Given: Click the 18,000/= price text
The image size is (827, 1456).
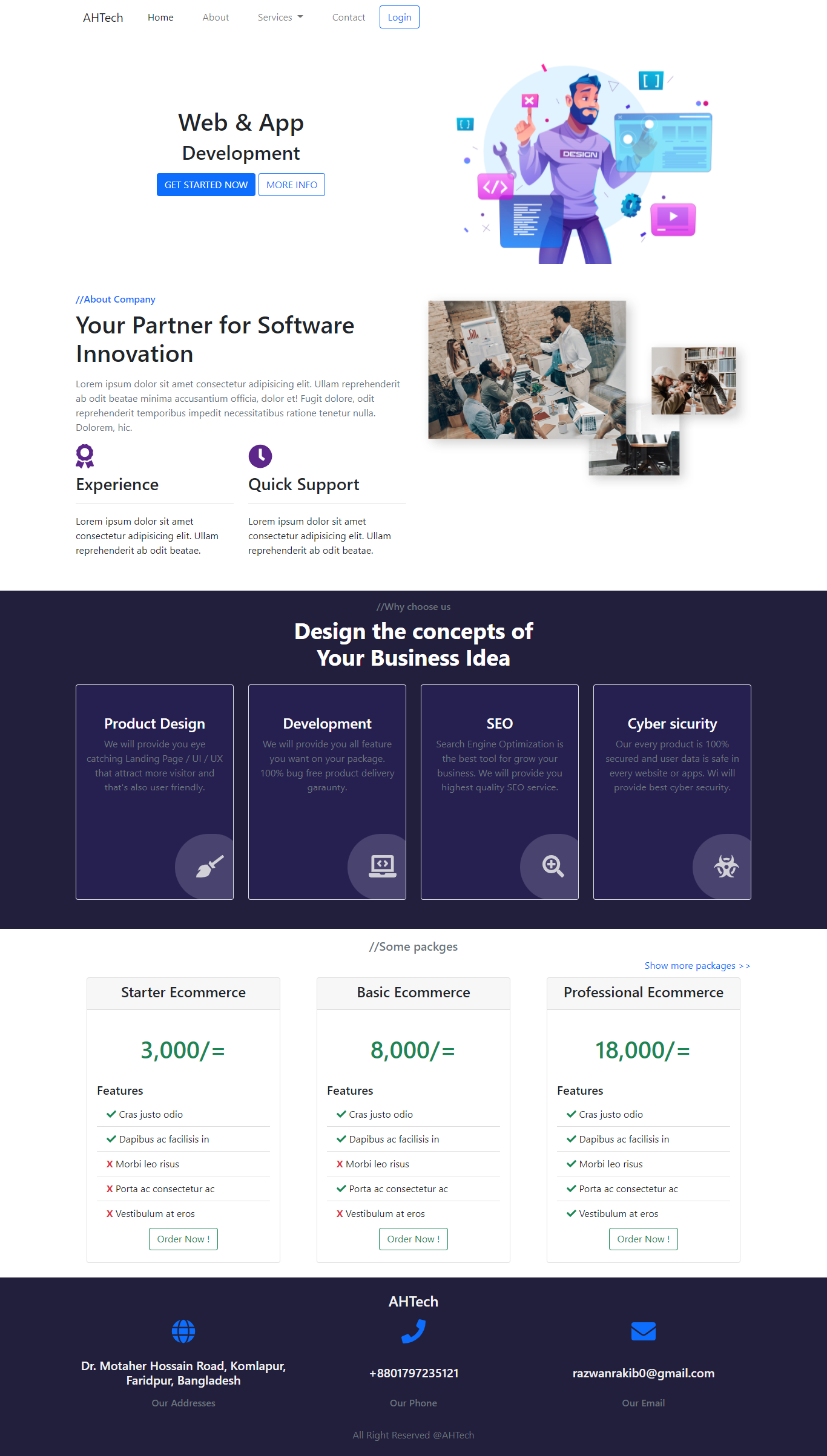Looking at the screenshot, I should click(x=644, y=1050).
